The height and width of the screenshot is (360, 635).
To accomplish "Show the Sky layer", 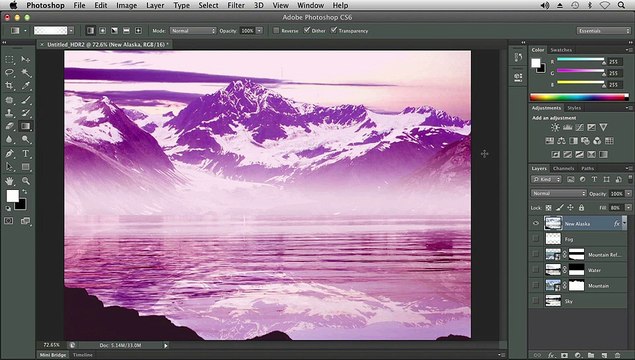I will click(536, 301).
